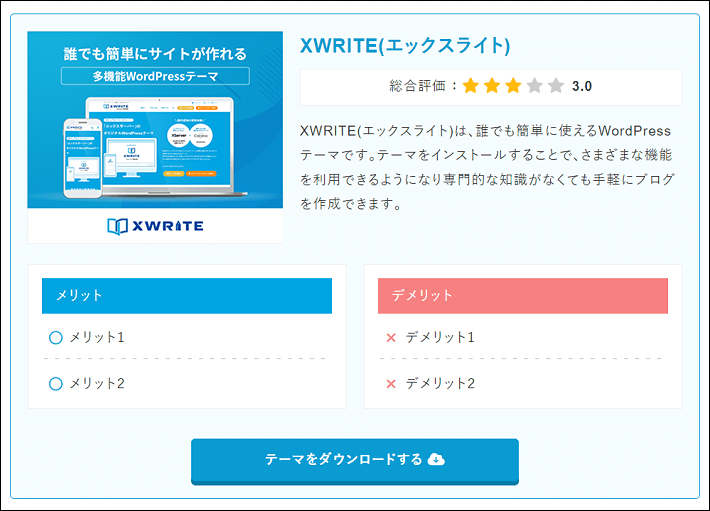Screen dimensions: 710x511
Task: Click the theme description paragraph
Action: pyautogui.click(x=488, y=167)
